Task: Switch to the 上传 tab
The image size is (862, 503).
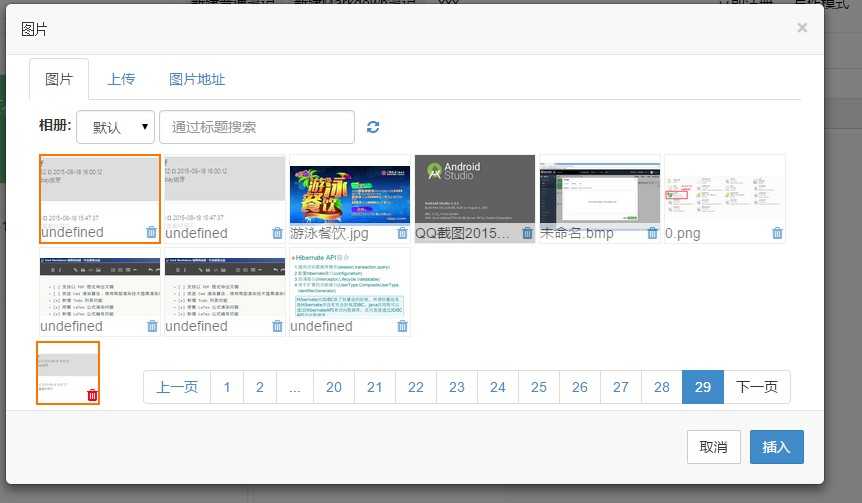Action: 121,79
